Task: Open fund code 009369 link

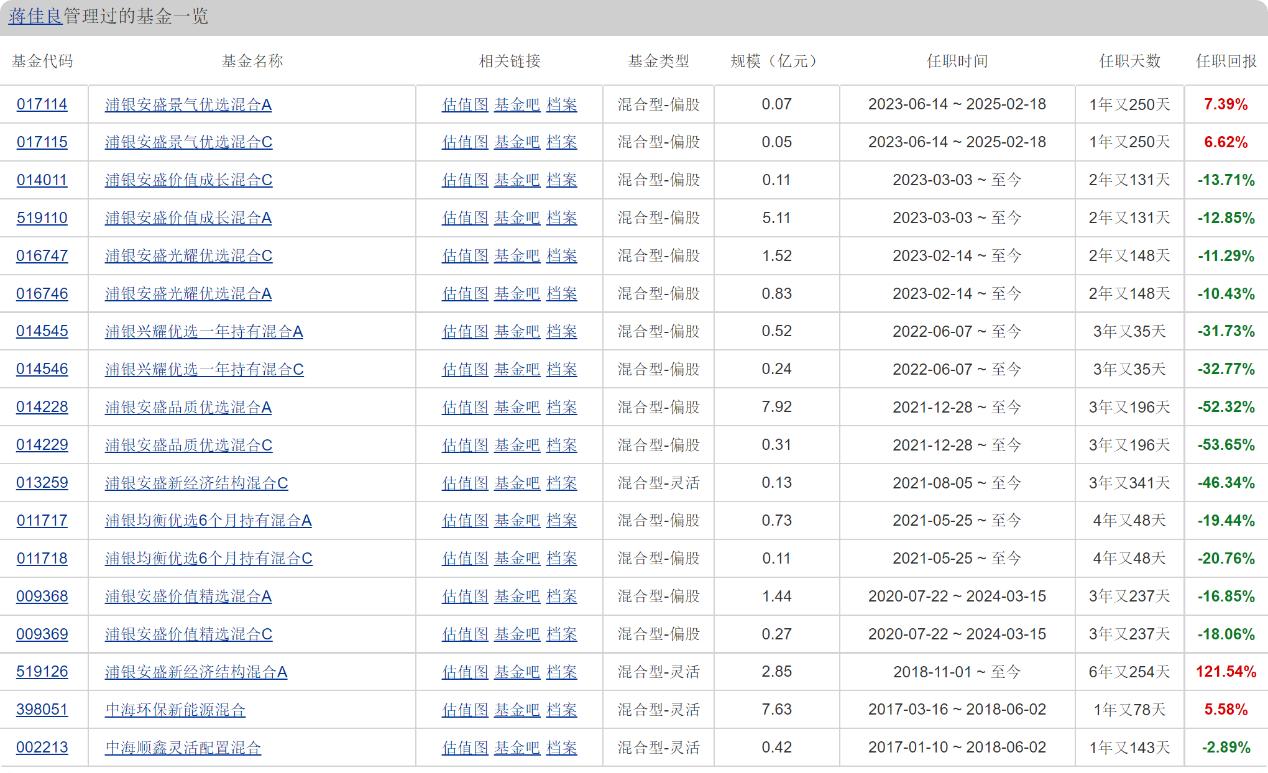Action: 42,634
